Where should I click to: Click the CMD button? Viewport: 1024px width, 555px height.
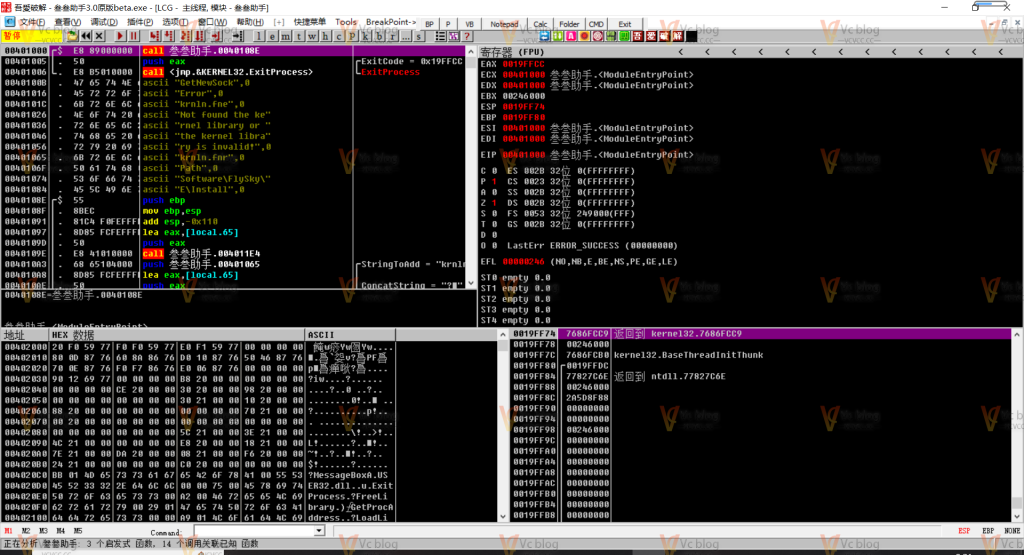(595, 23)
